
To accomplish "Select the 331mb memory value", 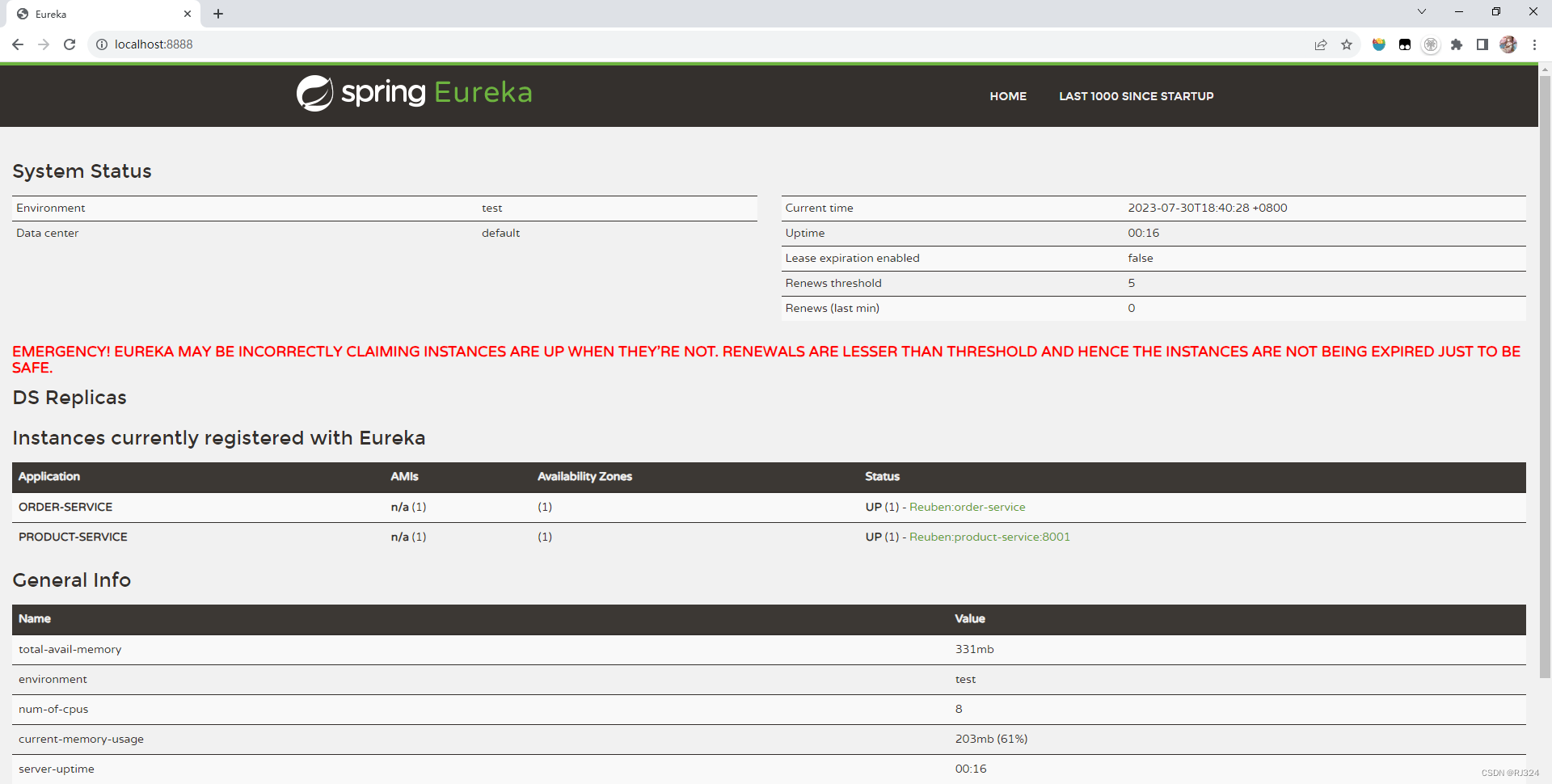I will tap(974, 649).
